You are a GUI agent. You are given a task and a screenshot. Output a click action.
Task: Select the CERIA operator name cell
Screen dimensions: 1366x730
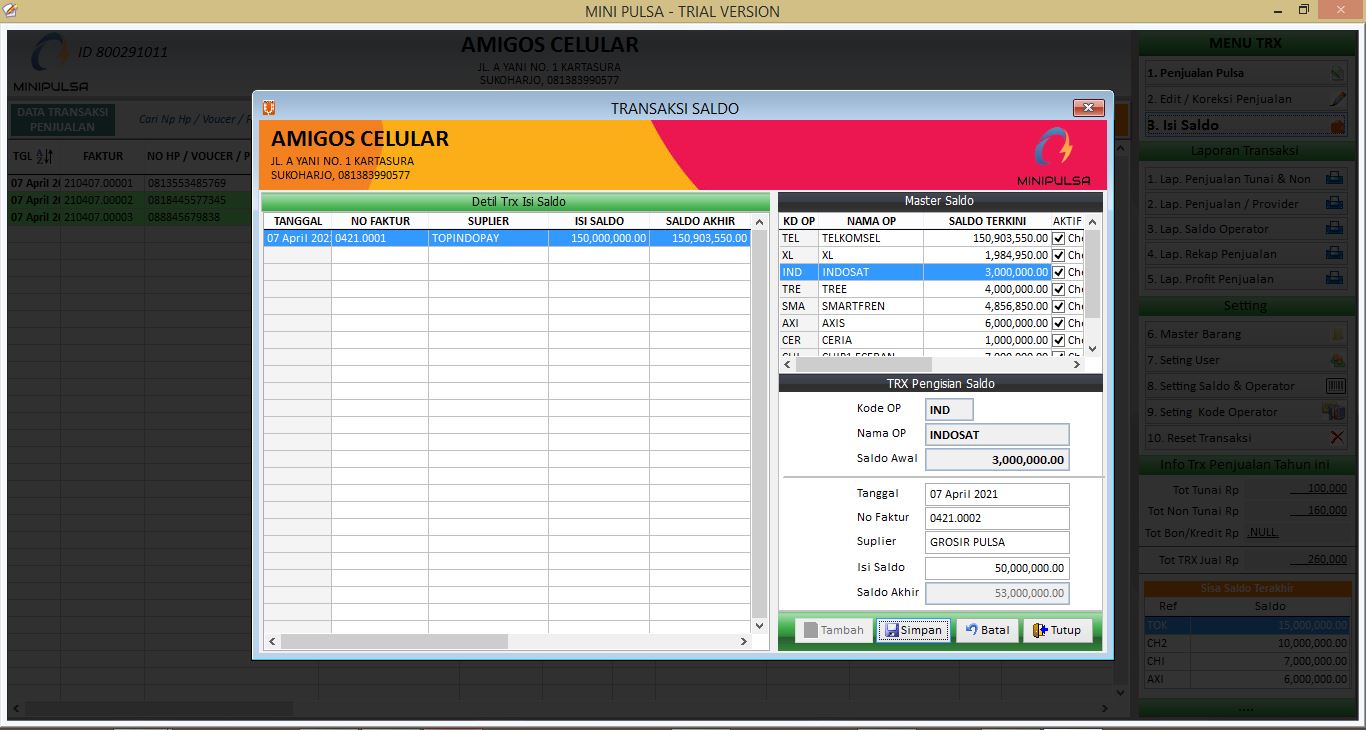[x=871, y=340]
